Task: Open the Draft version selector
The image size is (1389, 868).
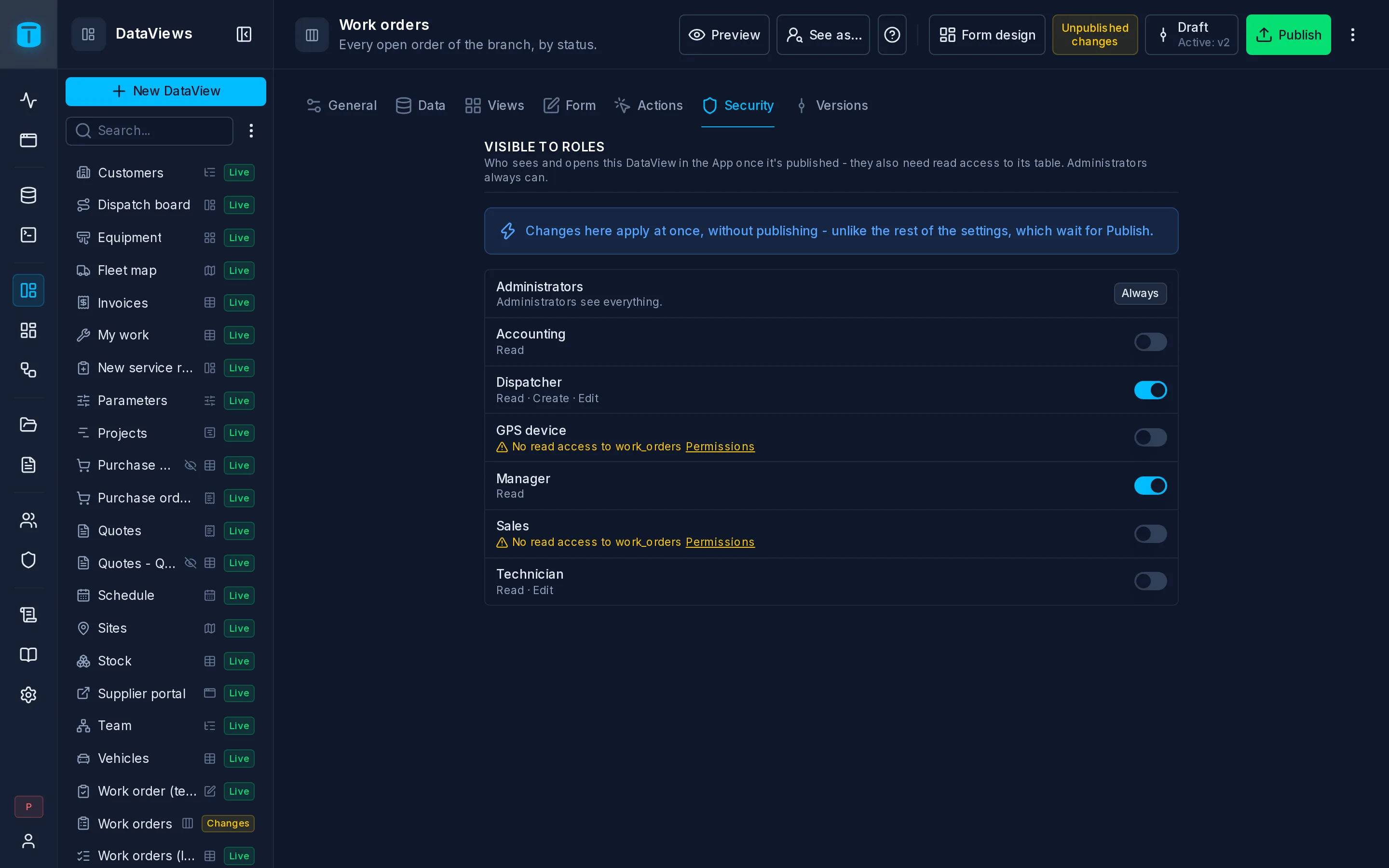Action: tap(1191, 35)
